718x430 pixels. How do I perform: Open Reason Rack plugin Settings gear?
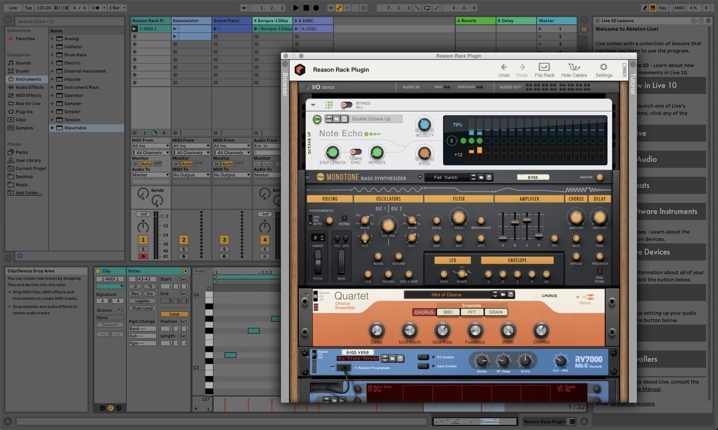point(604,67)
